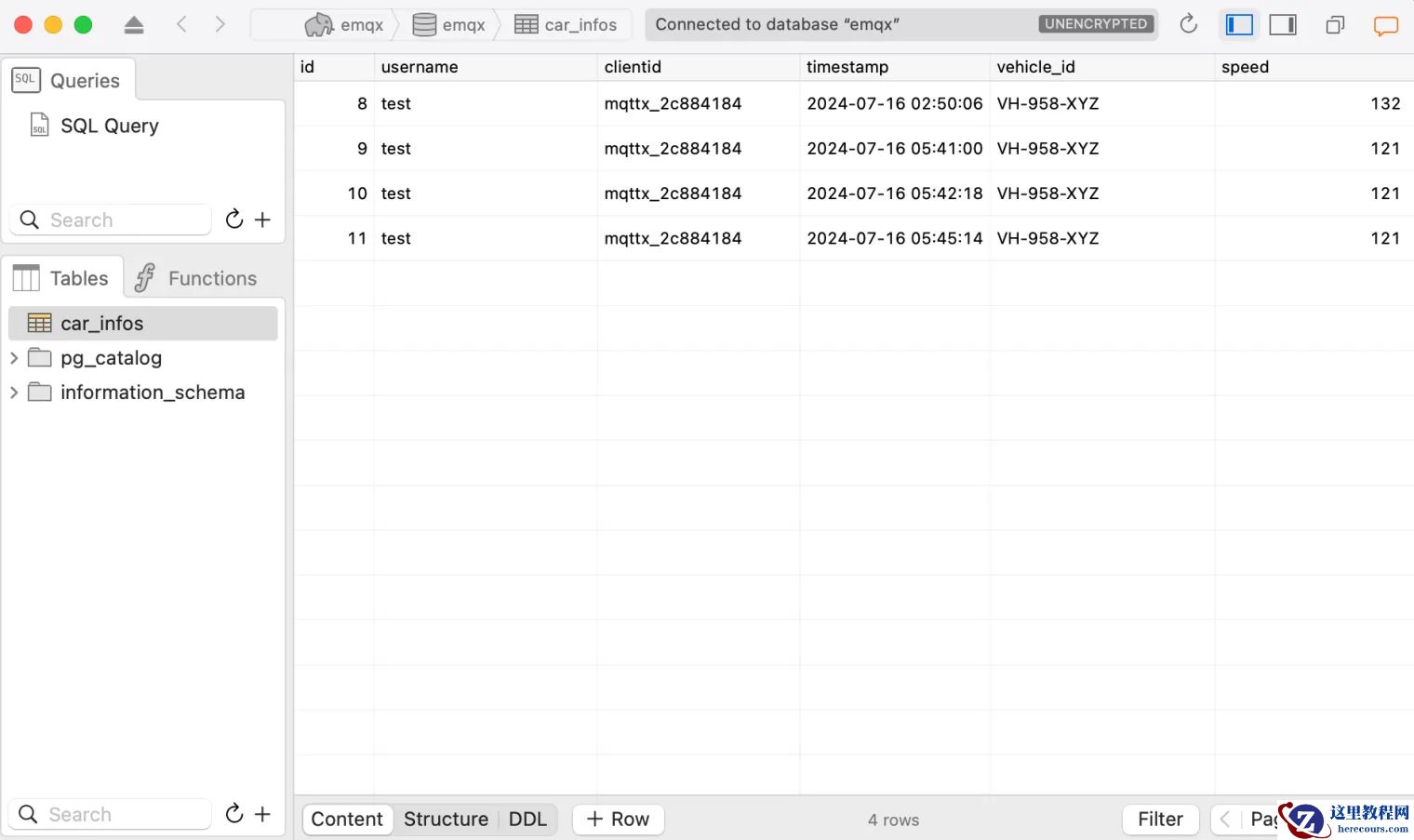Select the car_infos table in sidebar
Viewport: 1414px width, 840px height.
click(x=143, y=323)
